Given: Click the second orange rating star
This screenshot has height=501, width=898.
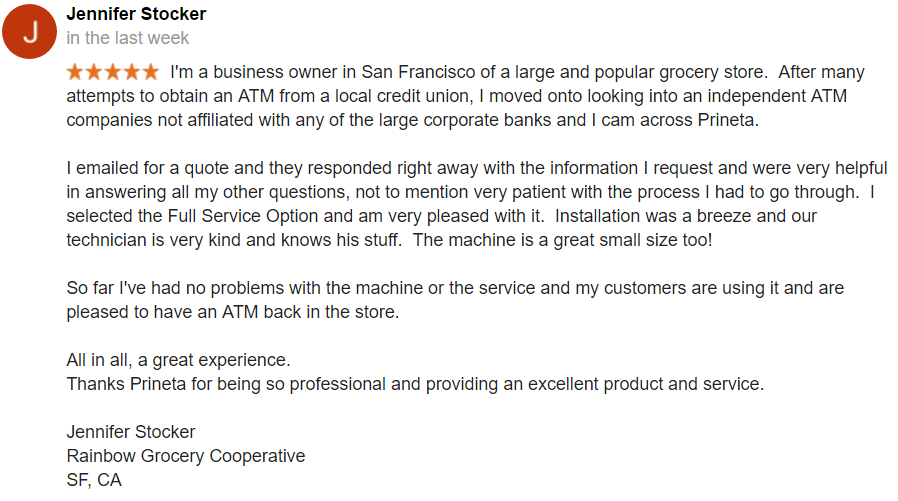Looking at the screenshot, I should pyautogui.click(x=94, y=72).
